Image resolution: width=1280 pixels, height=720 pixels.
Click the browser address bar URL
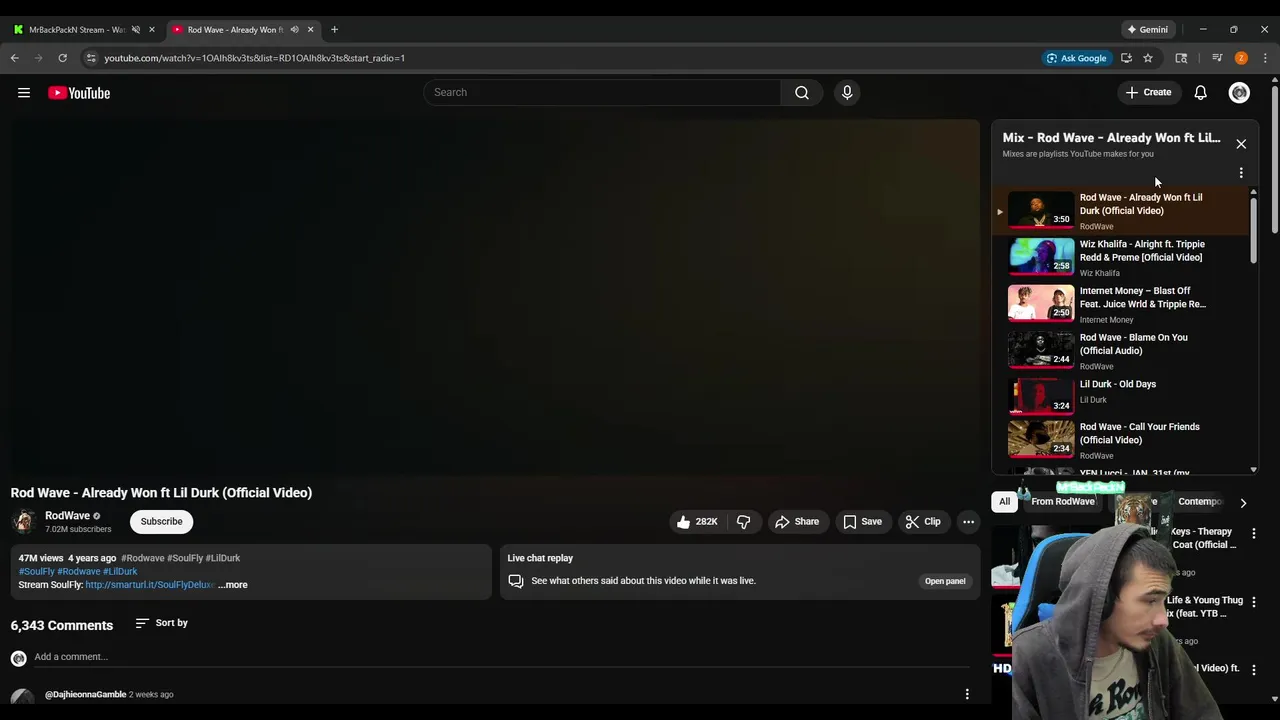pos(254,58)
